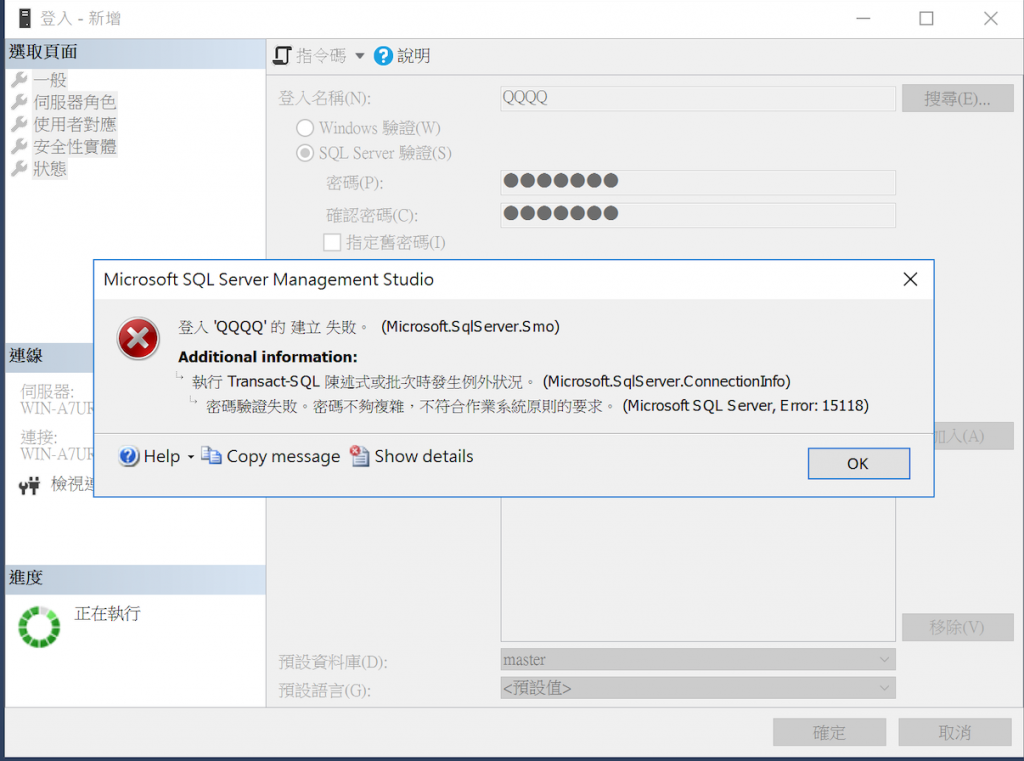Click the 取消 button

pyautogui.click(x=955, y=732)
